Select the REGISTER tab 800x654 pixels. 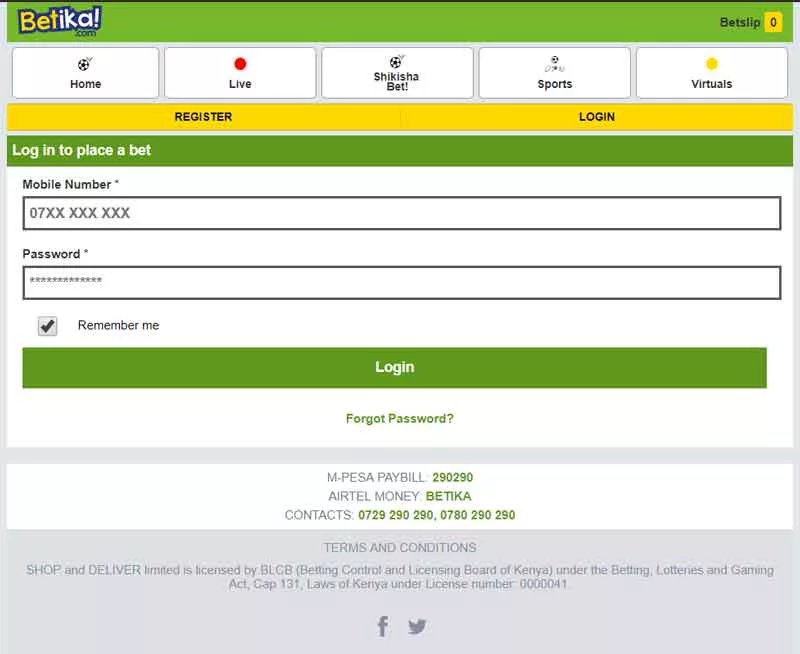point(204,117)
